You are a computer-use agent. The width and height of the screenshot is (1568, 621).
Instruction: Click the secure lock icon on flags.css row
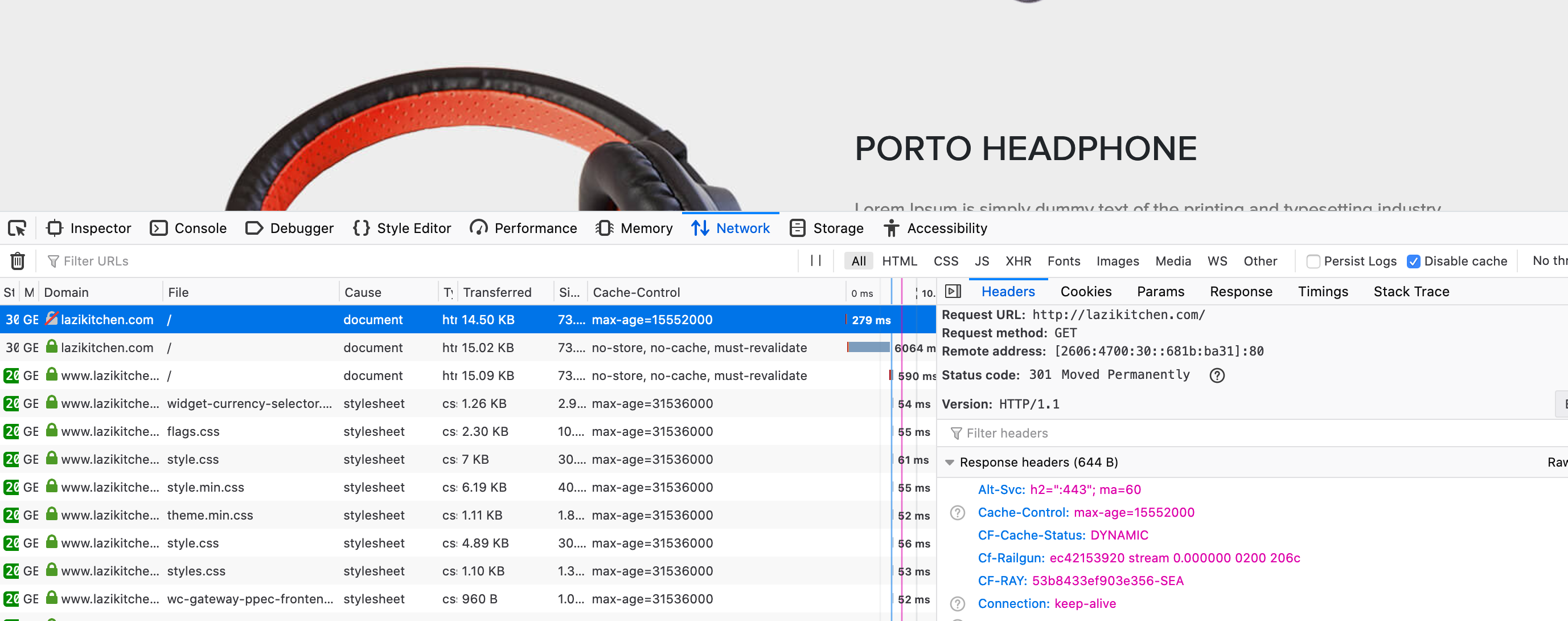coord(52,431)
